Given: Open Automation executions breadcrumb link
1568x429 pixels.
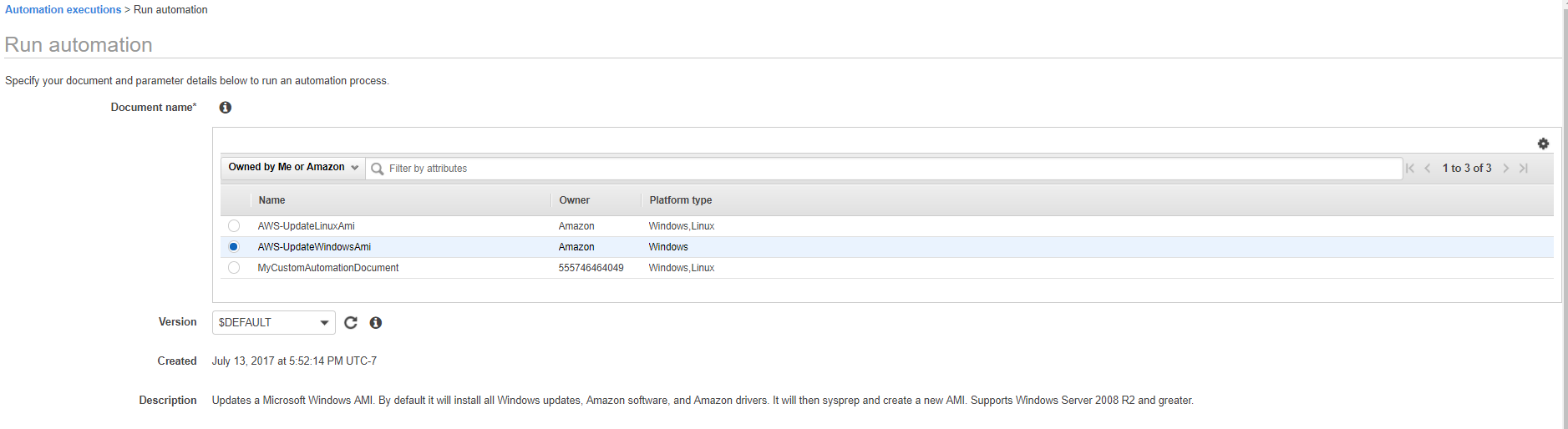Looking at the screenshot, I should point(63,10).
